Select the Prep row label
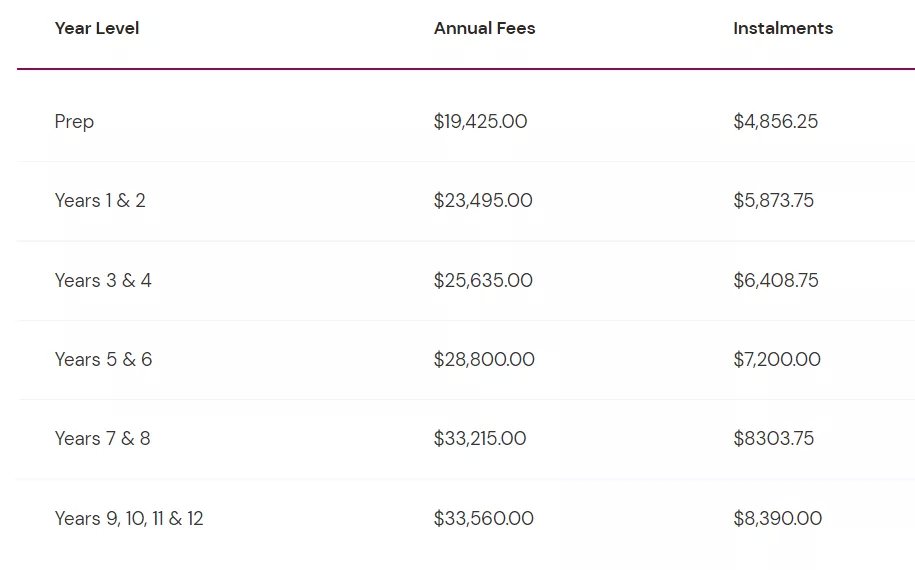This screenshot has height=570, width=915. [x=74, y=122]
